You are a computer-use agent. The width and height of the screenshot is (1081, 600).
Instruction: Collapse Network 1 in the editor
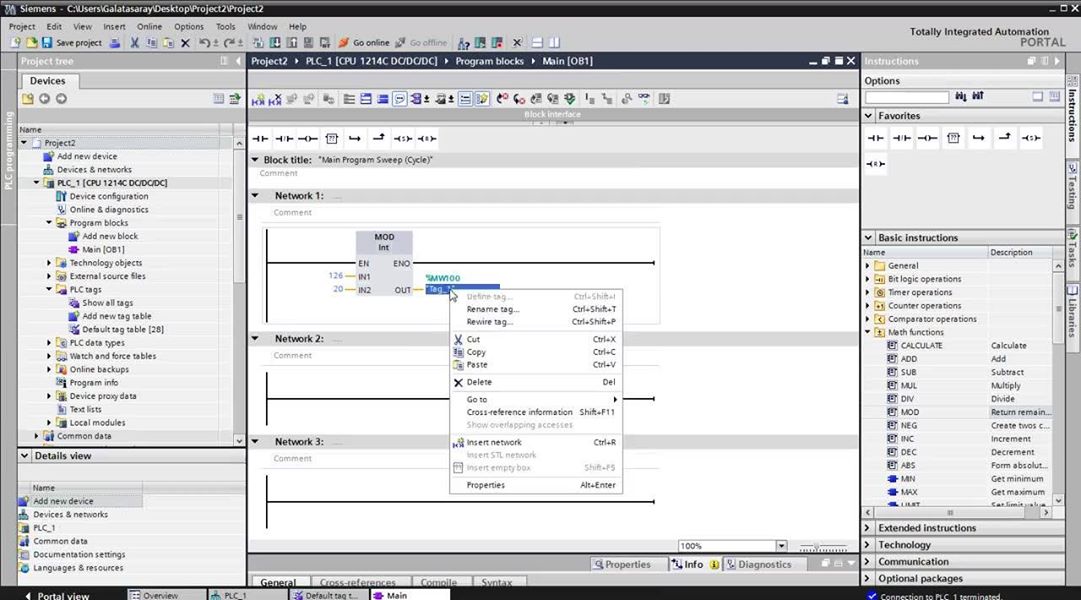coord(256,196)
